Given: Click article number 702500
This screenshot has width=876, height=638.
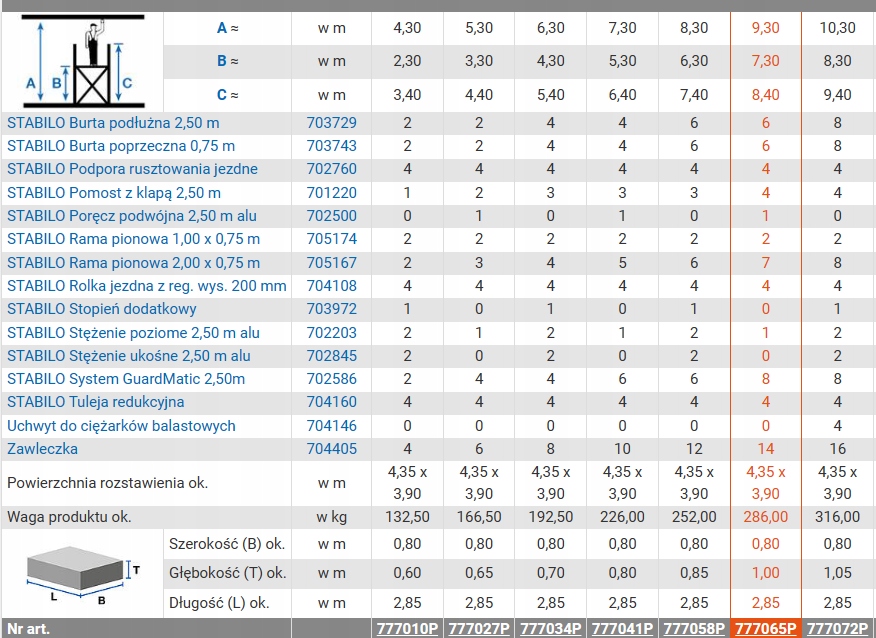Looking at the screenshot, I should click(x=331, y=216).
